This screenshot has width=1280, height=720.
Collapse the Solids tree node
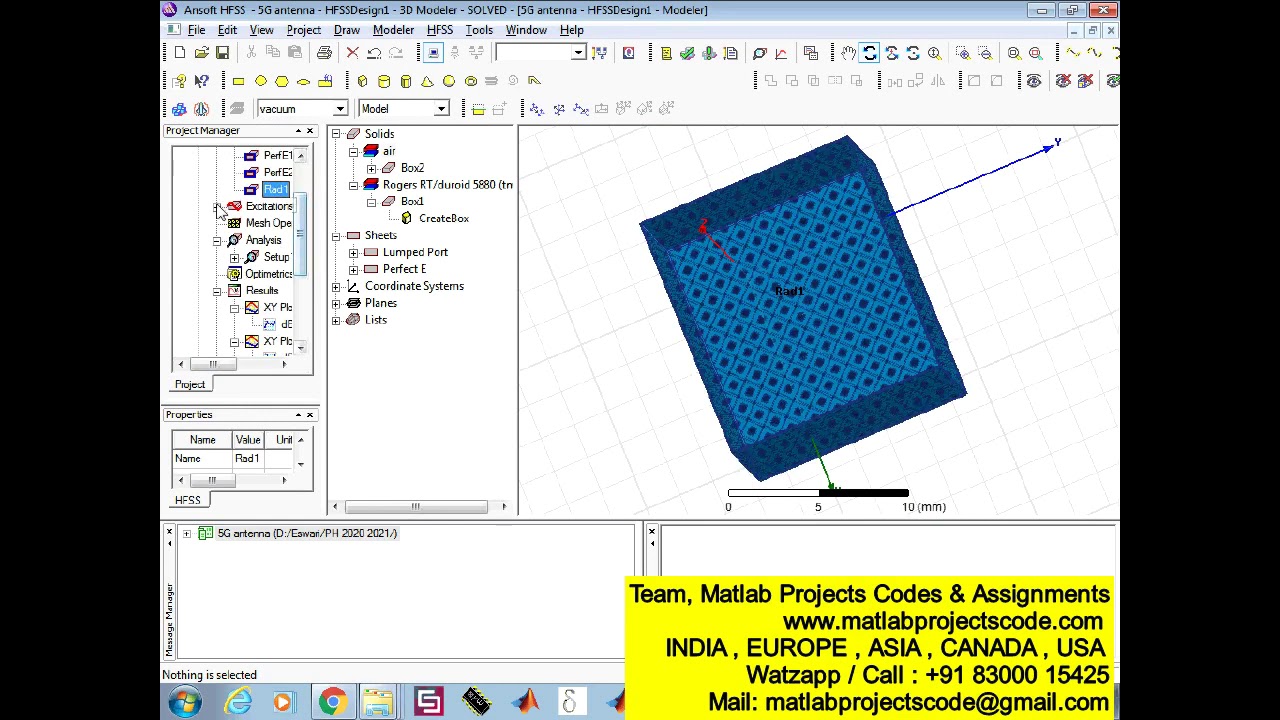click(337, 134)
